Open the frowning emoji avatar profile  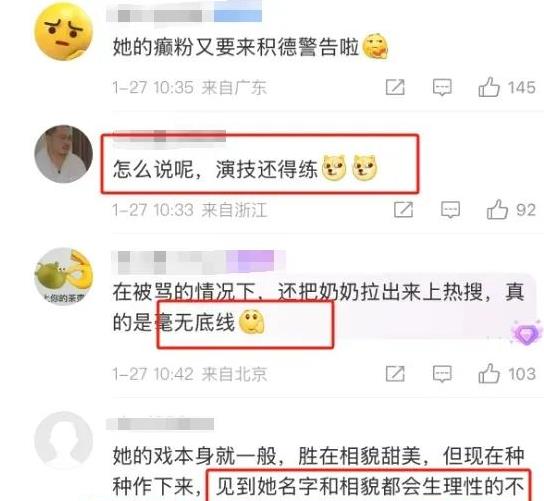pos(63,31)
